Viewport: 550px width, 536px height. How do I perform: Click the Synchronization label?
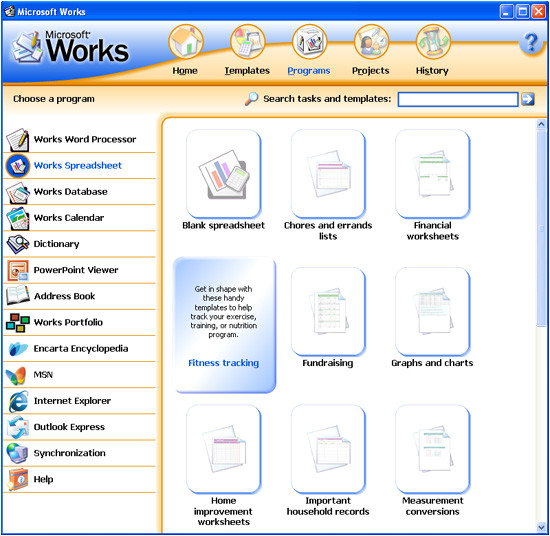69,453
